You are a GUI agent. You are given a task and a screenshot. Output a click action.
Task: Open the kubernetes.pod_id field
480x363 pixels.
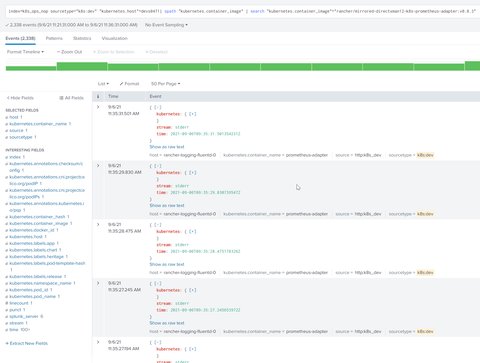pos(29,290)
